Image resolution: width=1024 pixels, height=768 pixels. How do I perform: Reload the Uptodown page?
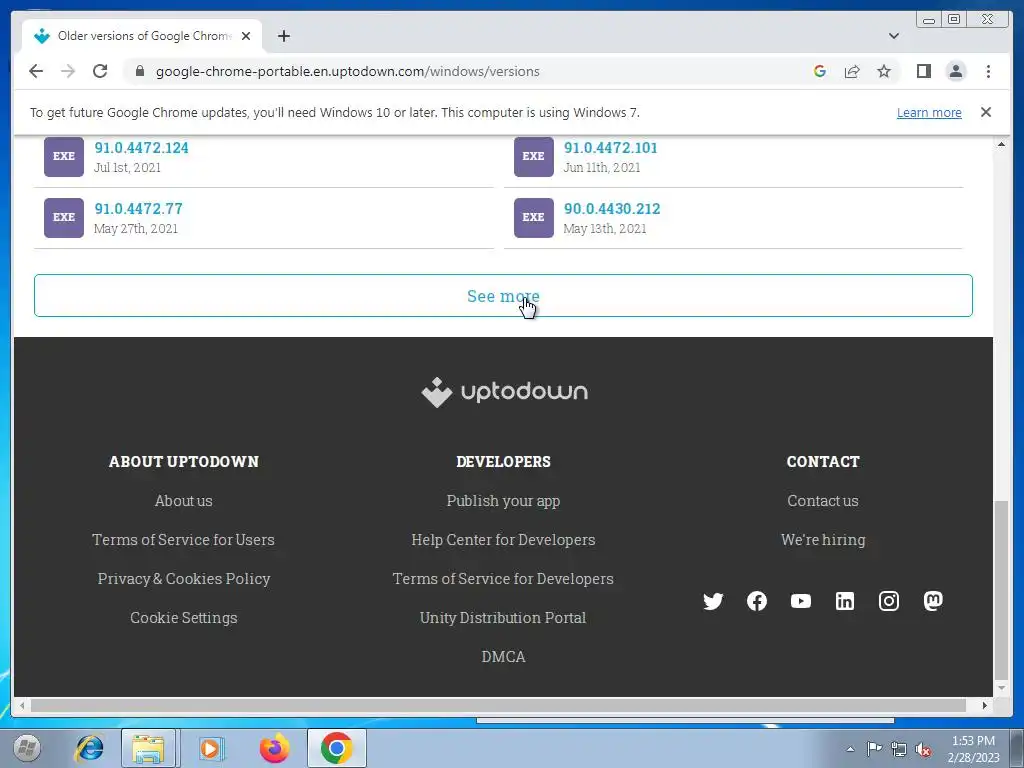point(100,71)
